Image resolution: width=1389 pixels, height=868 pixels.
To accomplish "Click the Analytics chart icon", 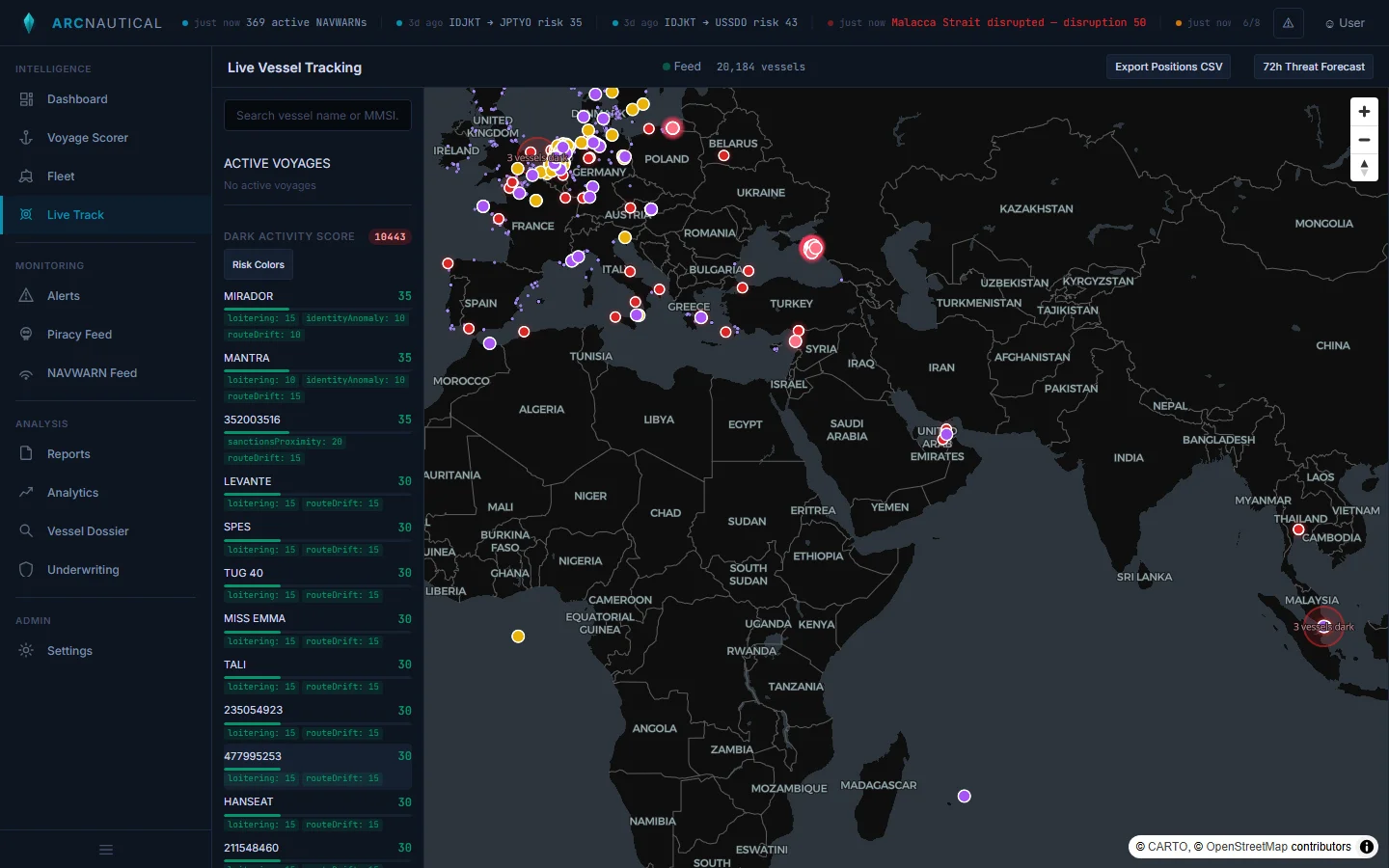I will (26, 492).
